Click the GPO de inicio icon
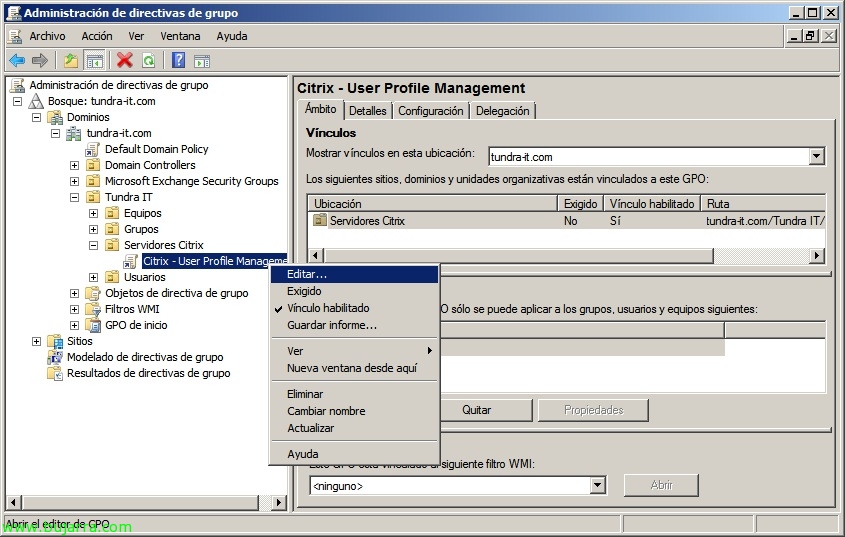Viewport: 845px width, 537px height. [x=93, y=325]
